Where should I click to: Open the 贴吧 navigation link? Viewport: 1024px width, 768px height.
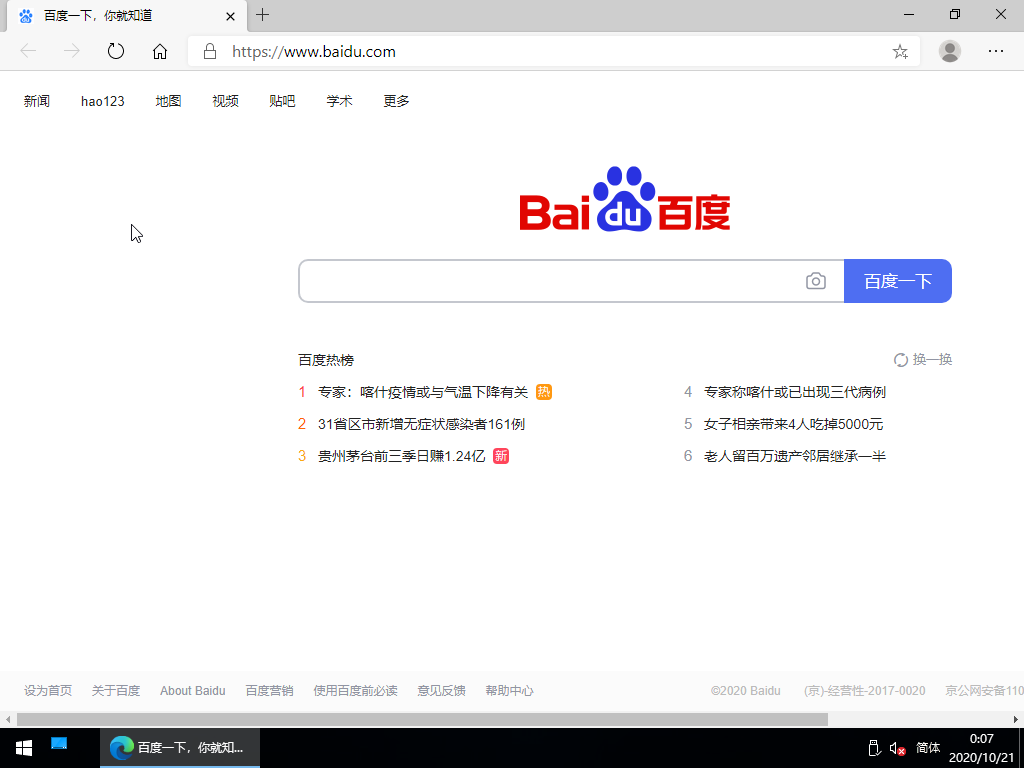tap(282, 101)
